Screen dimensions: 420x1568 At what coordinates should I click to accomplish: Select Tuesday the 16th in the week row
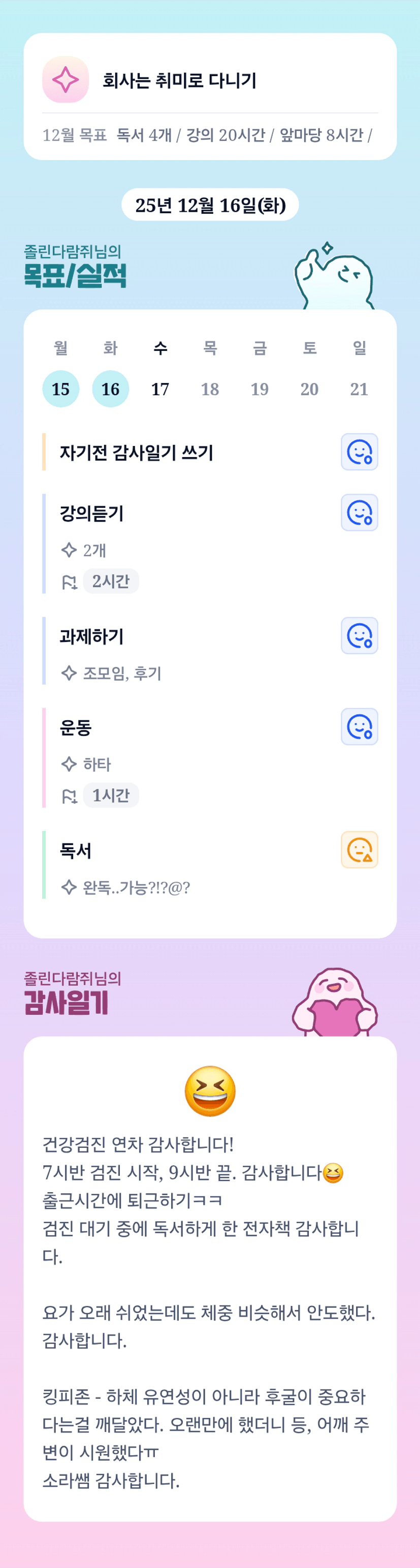coord(110,389)
